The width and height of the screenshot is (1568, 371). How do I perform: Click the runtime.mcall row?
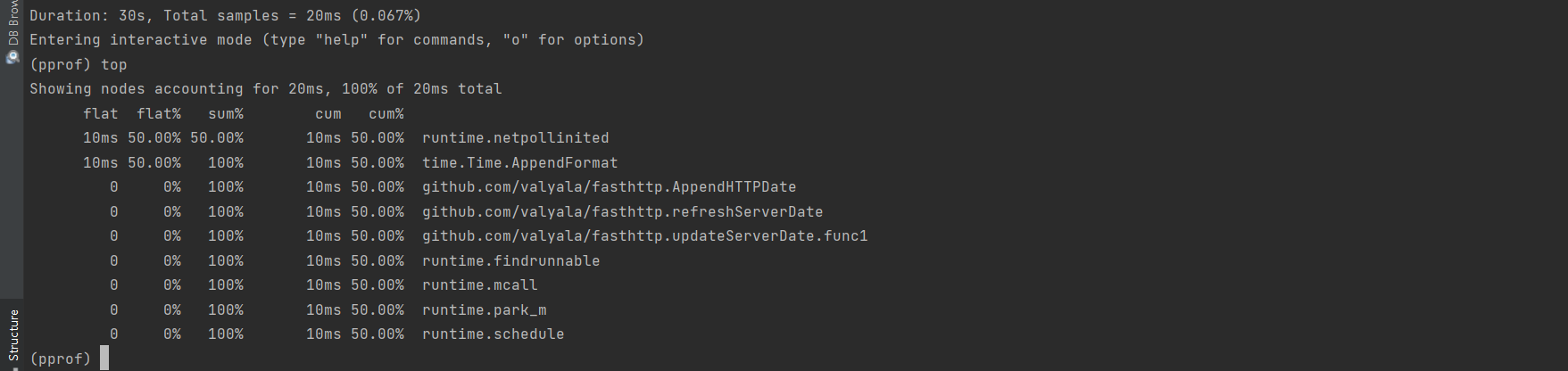[x=479, y=285]
